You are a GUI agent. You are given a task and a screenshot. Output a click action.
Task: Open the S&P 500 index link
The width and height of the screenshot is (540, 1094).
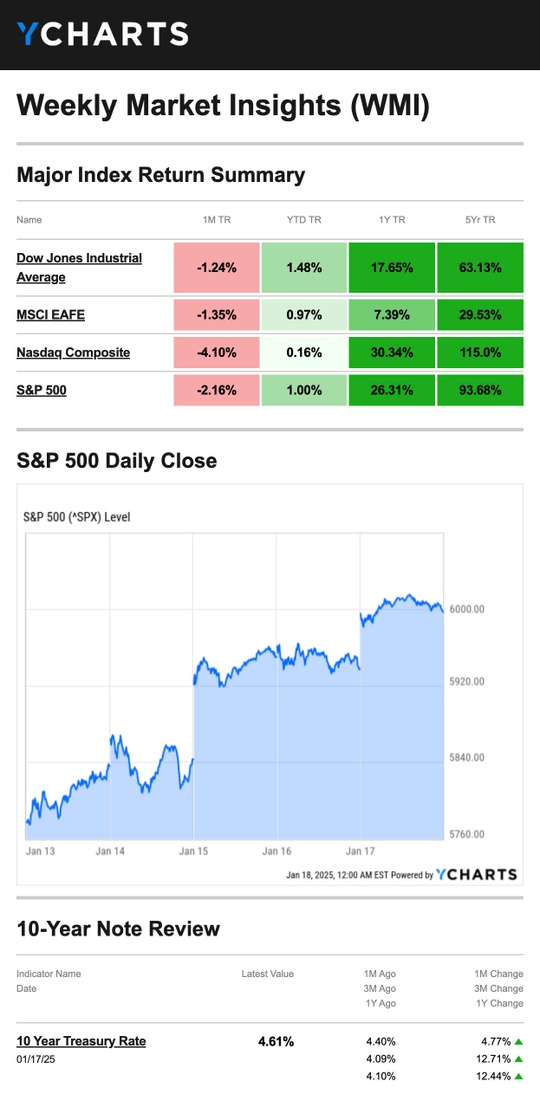pos(41,390)
